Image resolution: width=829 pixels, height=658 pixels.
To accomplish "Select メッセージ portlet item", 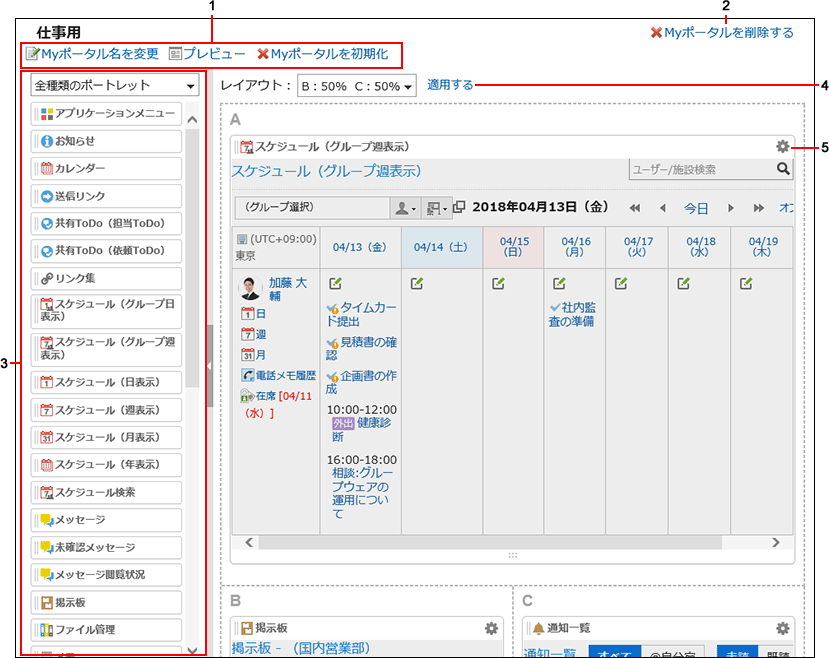I will click(106, 520).
